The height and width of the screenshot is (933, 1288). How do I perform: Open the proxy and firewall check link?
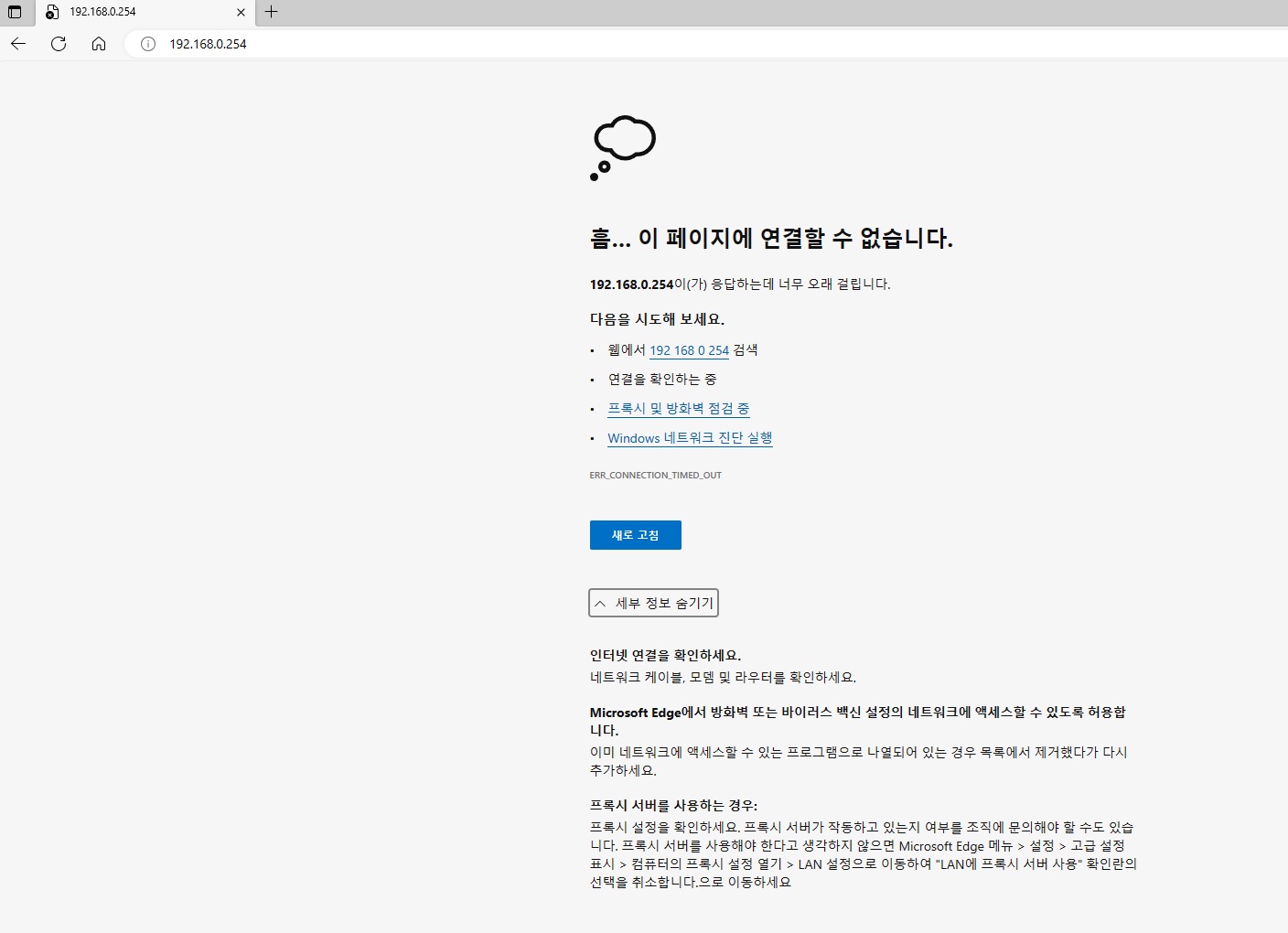click(x=679, y=409)
